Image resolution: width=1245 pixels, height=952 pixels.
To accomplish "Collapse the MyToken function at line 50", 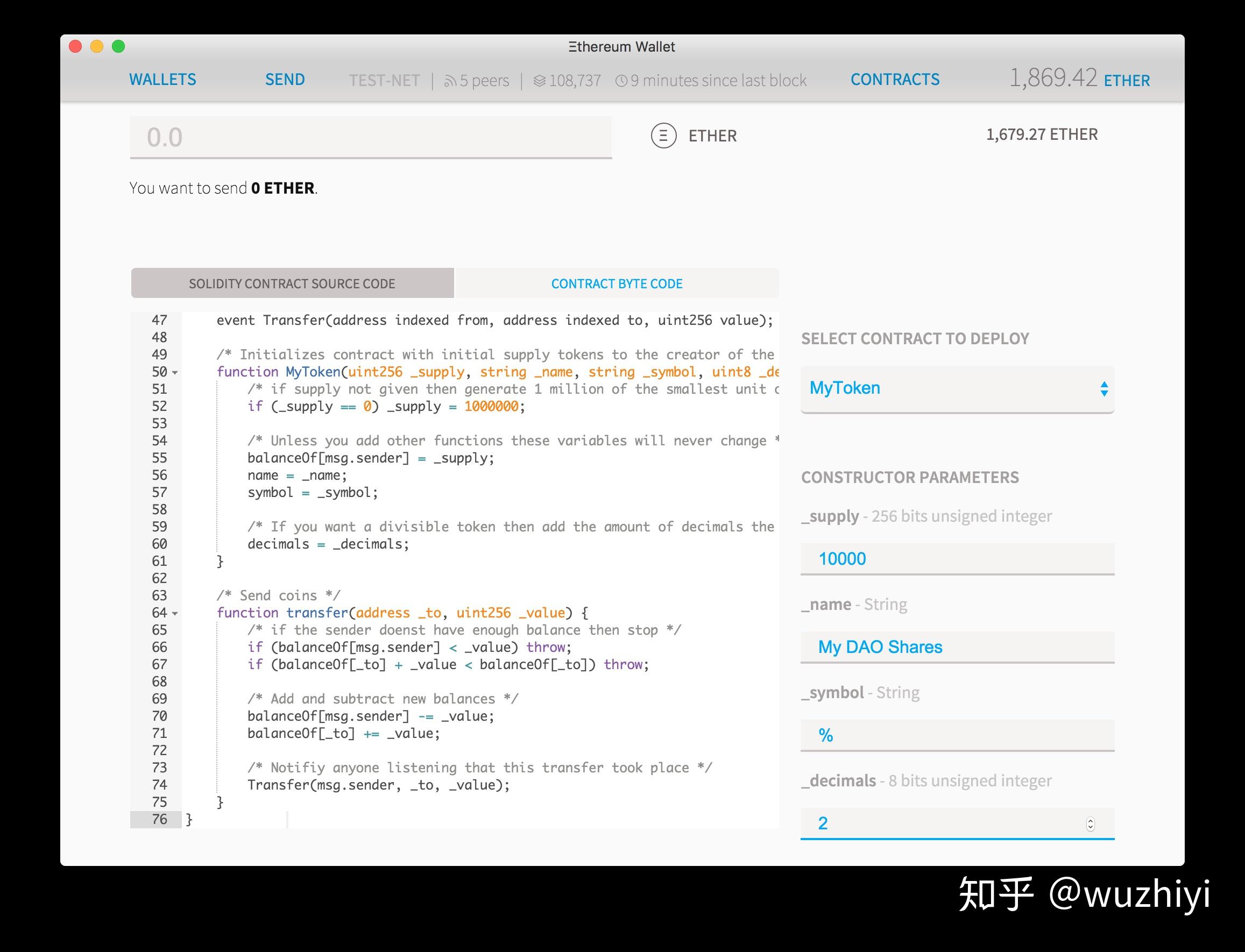I will (175, 373).
